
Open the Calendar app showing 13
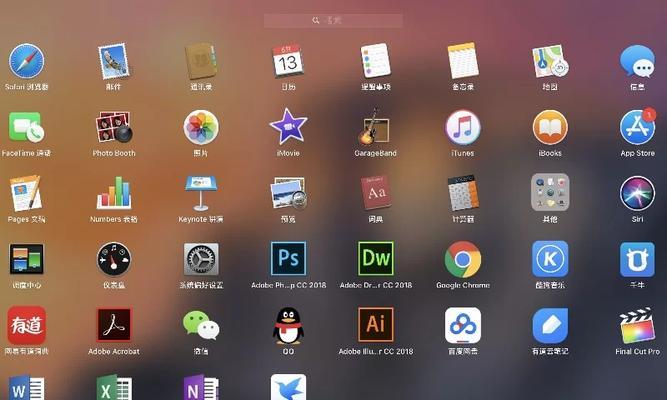tap(288, 60)
